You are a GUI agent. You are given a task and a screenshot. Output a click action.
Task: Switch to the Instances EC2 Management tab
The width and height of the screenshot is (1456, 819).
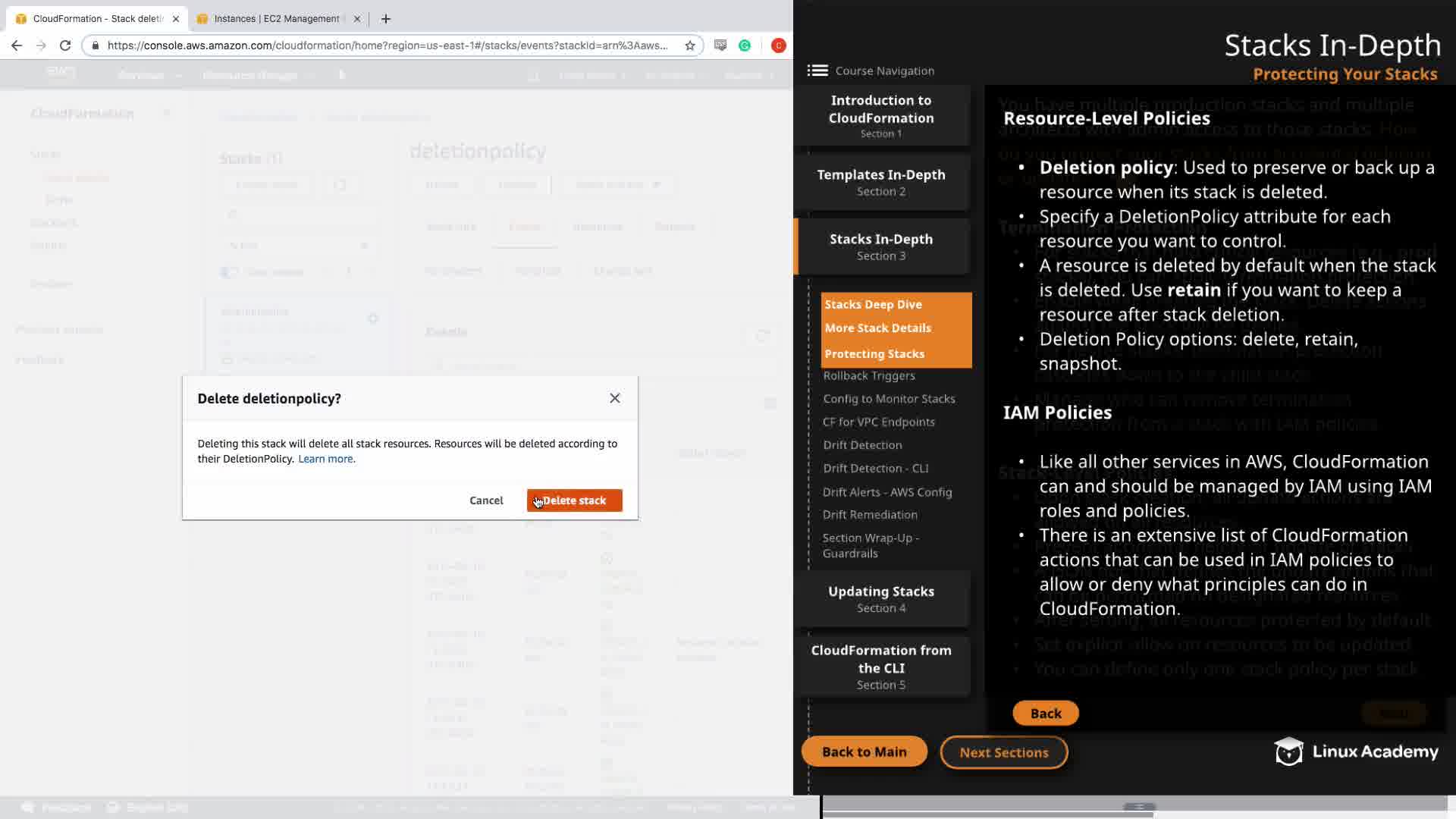(x=277, y=19)
